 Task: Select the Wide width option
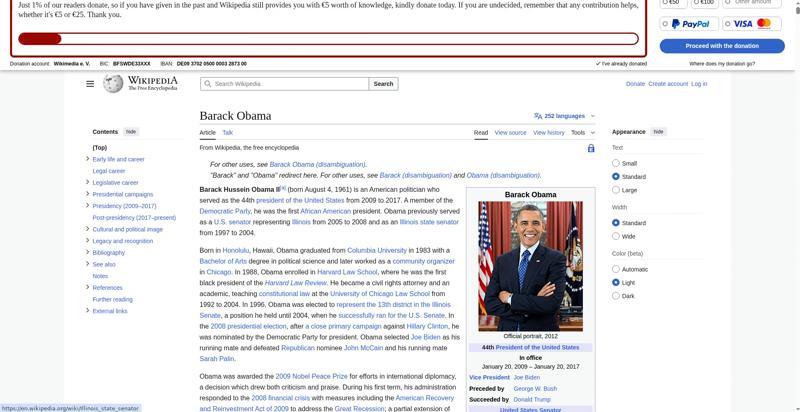(616, 237)
